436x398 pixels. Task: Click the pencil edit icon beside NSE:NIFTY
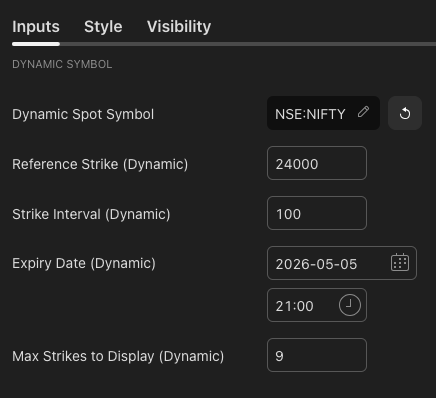[363, 112]
